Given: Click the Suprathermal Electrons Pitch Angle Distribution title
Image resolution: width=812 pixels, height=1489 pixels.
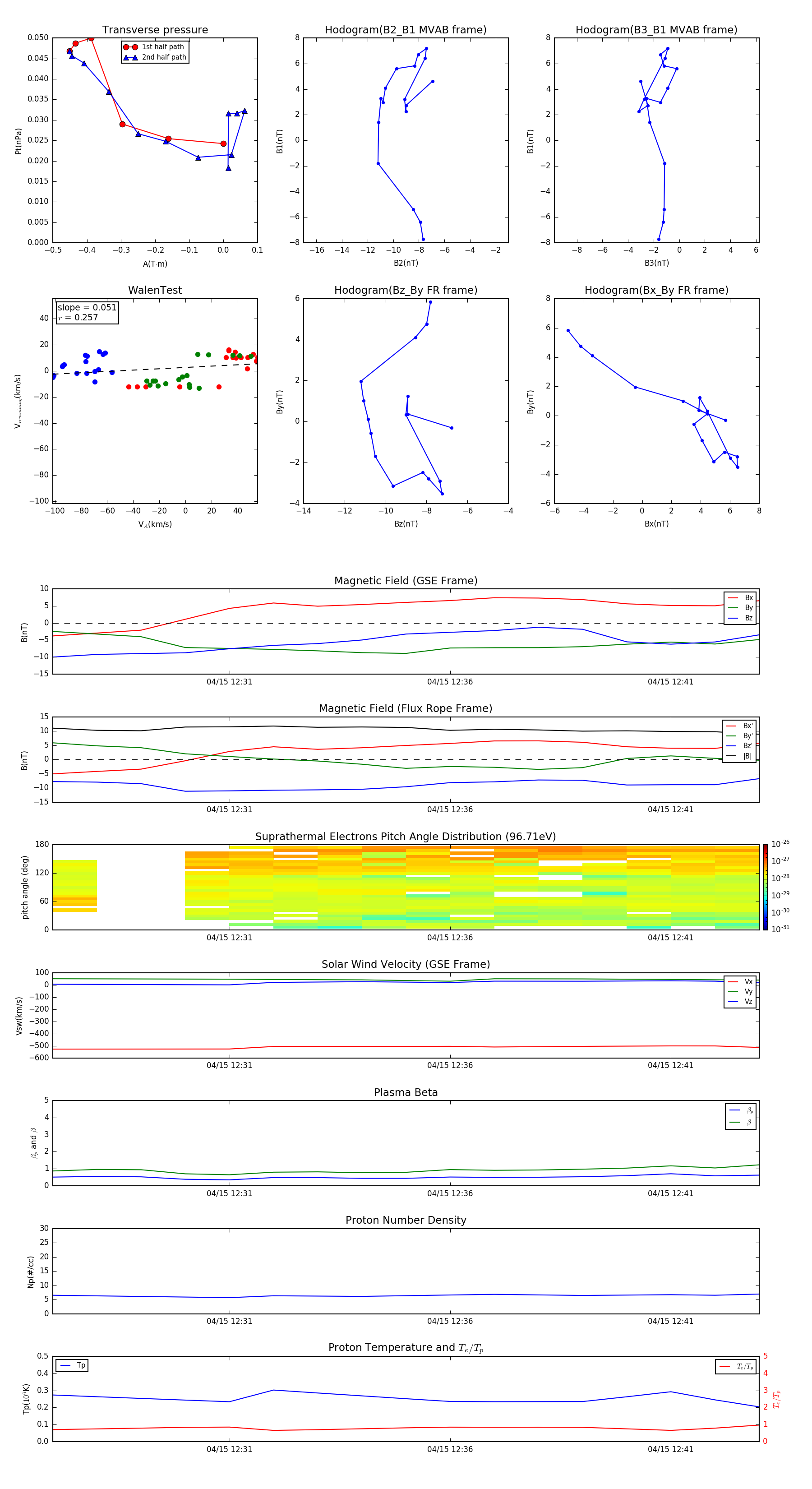Looking at the screenshot, I should (x=406, y=837).
